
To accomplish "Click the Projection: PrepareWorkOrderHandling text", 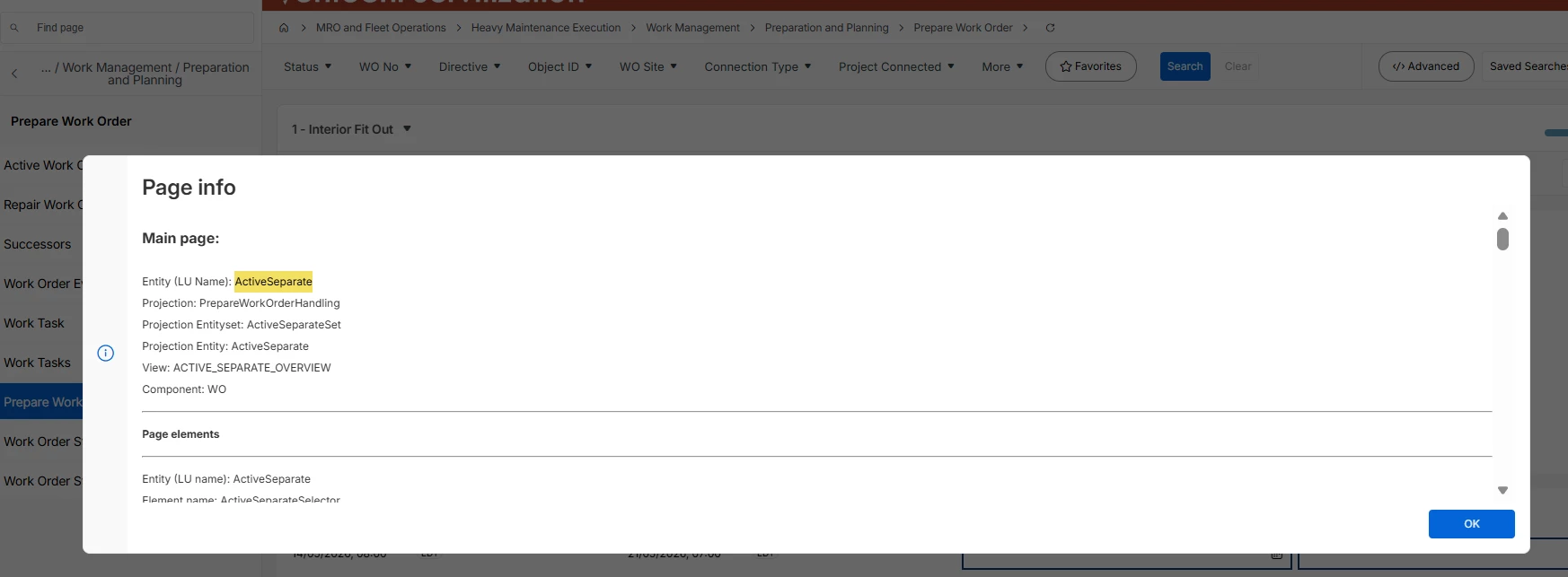I will click(x=241, y=303).
